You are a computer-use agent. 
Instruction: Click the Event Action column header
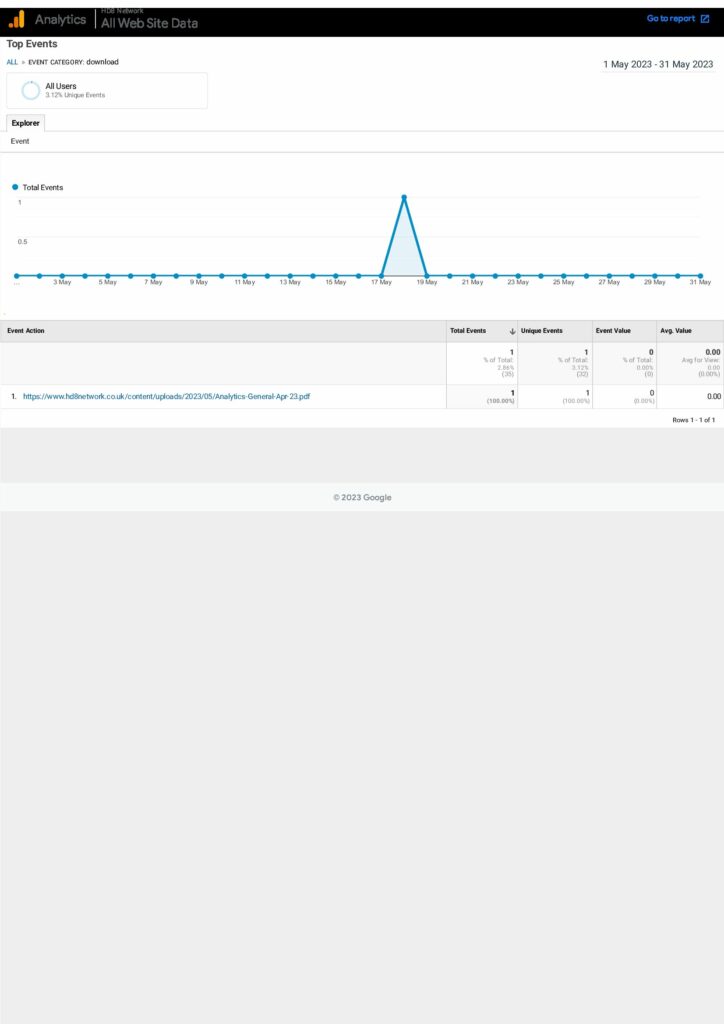tap(26, 331)
